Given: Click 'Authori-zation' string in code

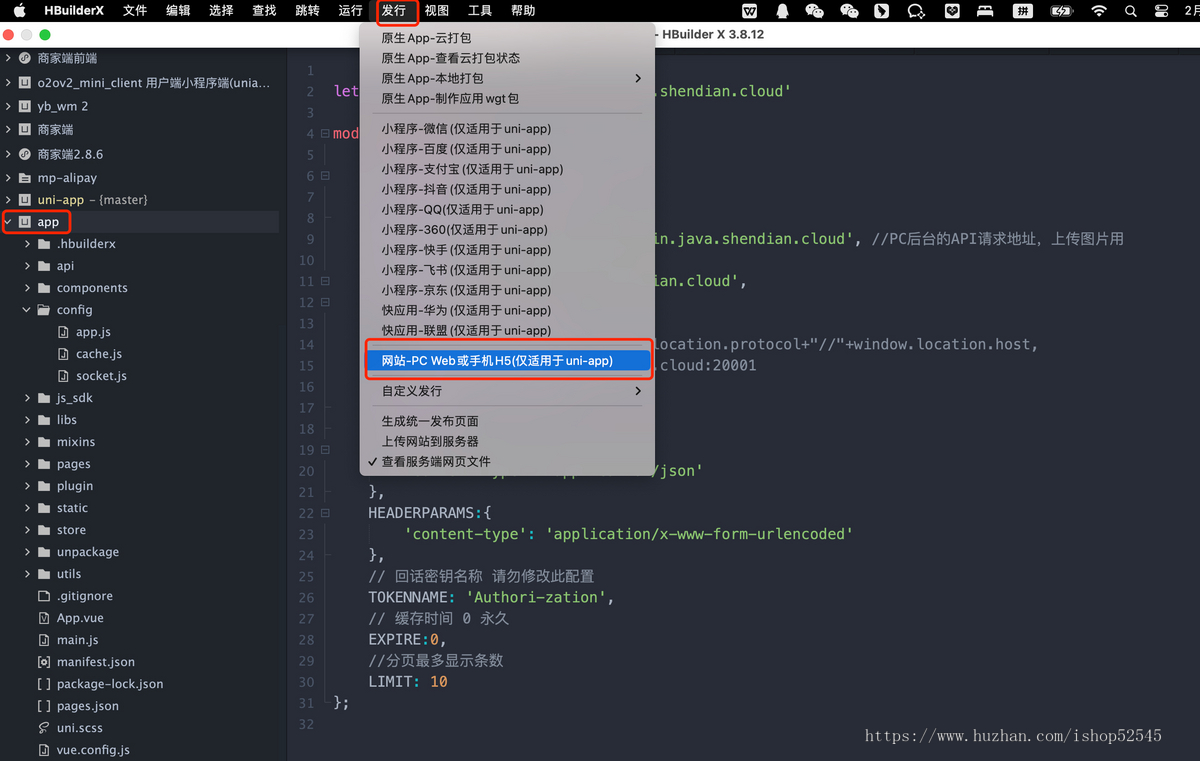Looking at the screenshot, I should pos(538,597).
